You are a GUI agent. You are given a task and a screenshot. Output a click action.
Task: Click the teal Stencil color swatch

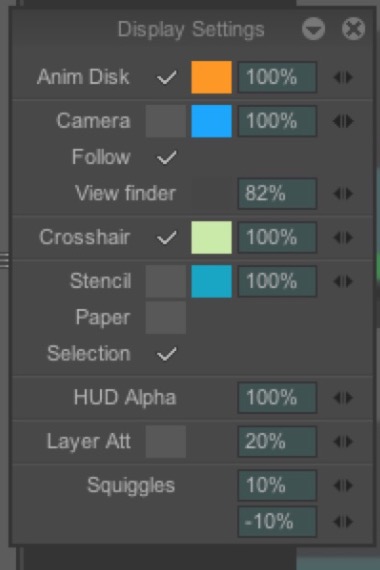tap(212, 281)
